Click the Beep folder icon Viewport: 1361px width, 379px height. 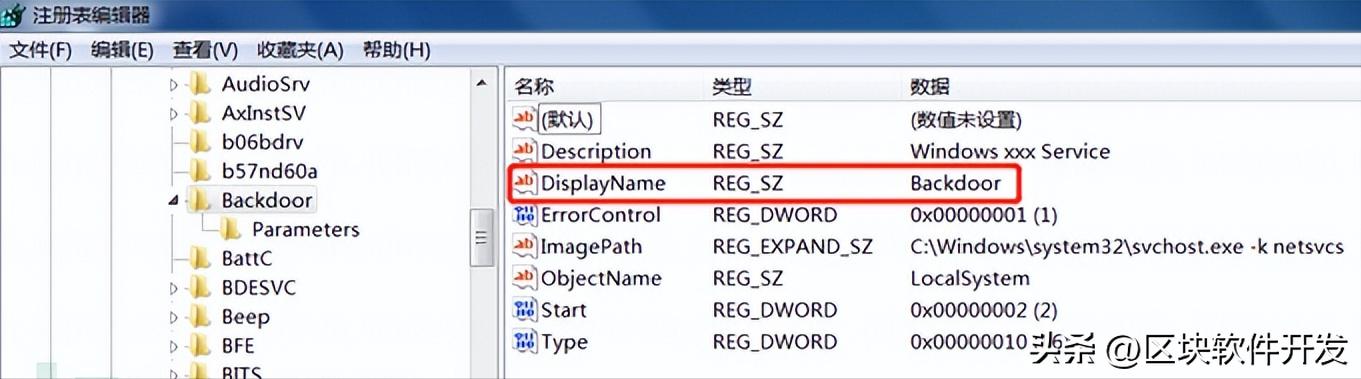(200, 316)
